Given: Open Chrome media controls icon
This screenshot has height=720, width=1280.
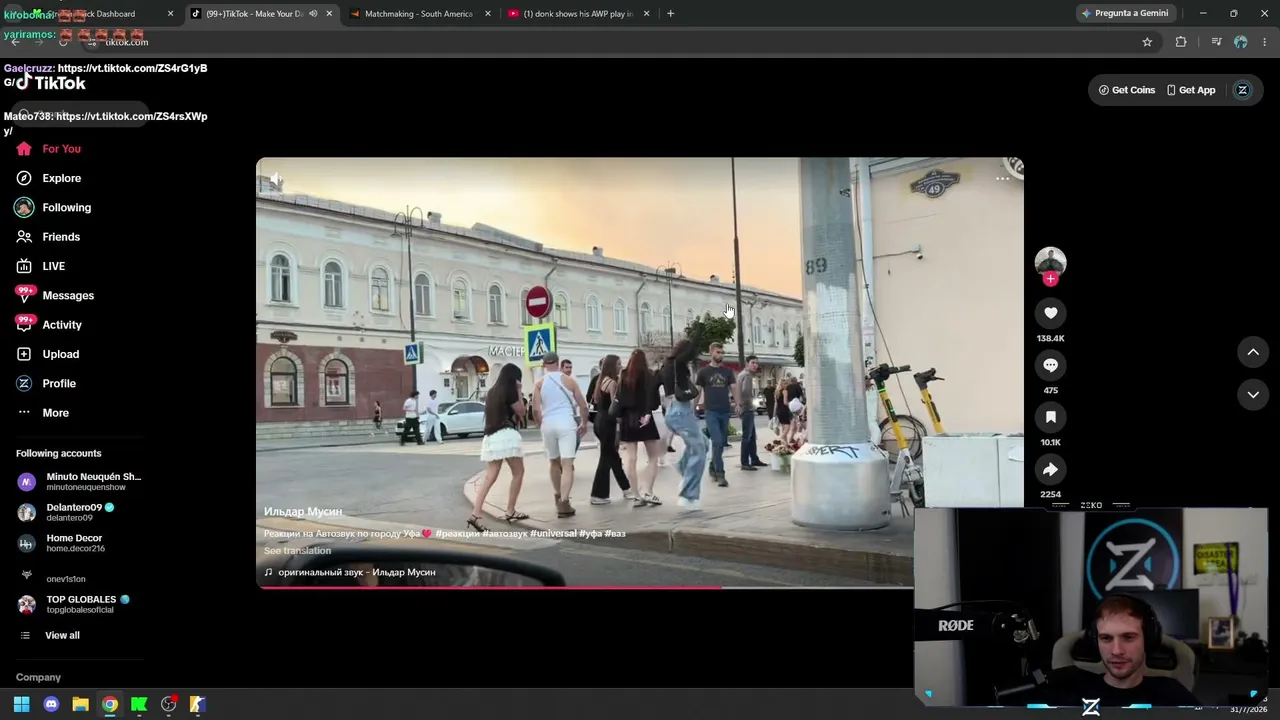Looking at the screenshot, I should [1216, 42].
